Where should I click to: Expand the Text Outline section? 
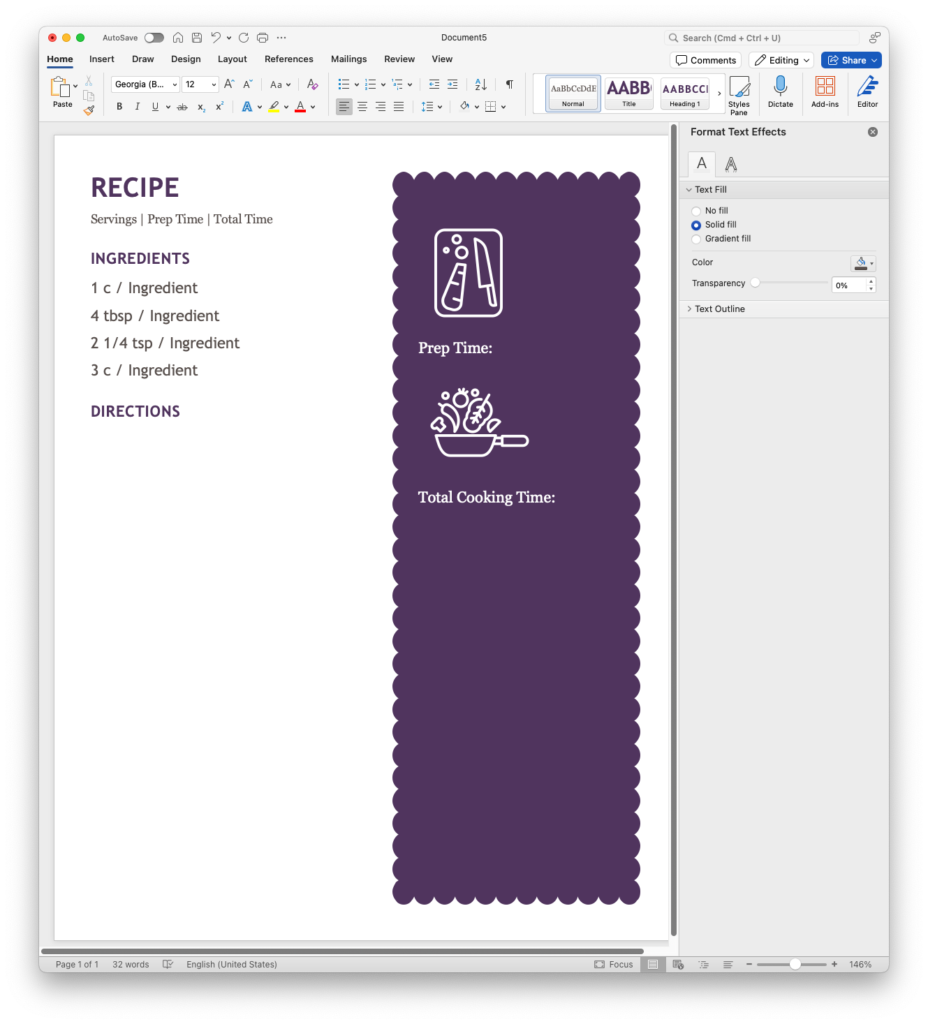coord(718,308)
